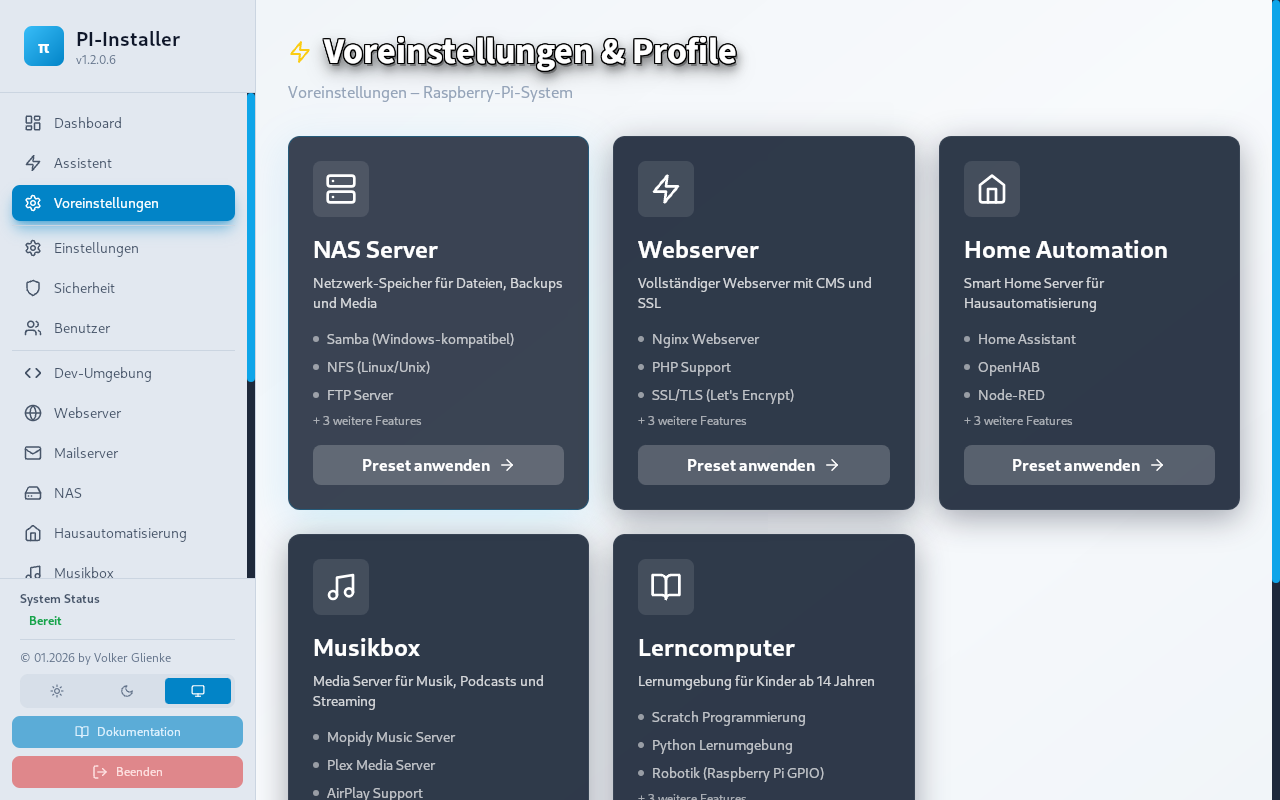Switch to dark theme with moon toggle
1280x800 pixels.
[127, 691]
